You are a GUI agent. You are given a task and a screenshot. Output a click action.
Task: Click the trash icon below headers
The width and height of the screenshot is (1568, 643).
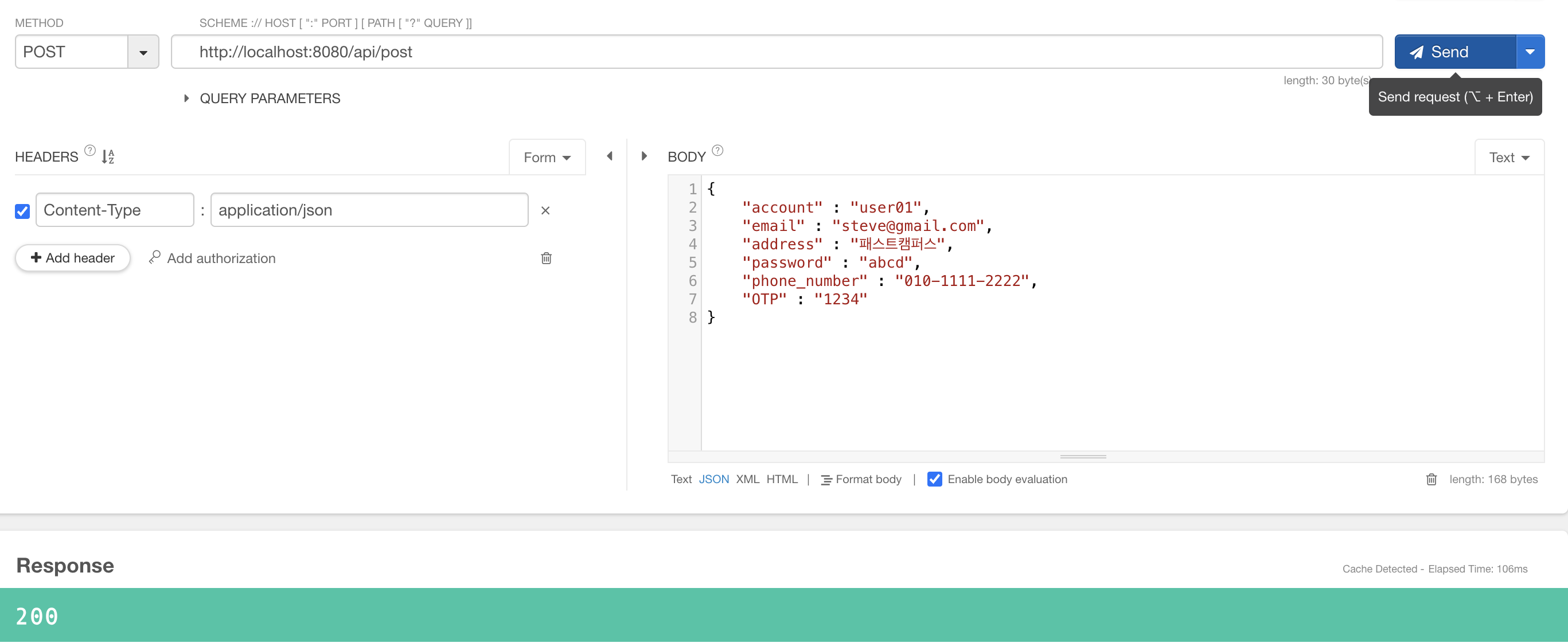tap(546, 258)
